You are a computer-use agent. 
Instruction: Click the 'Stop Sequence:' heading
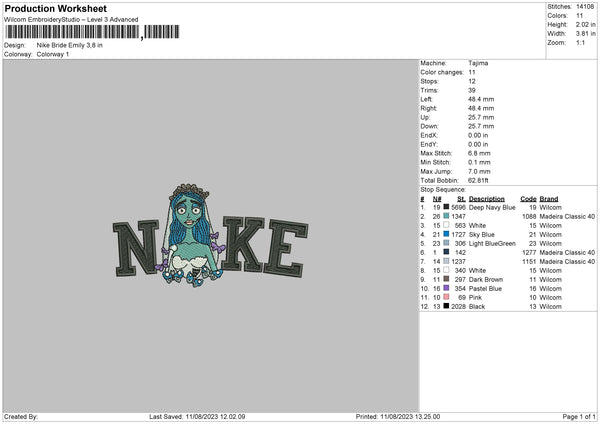[443, 189]
